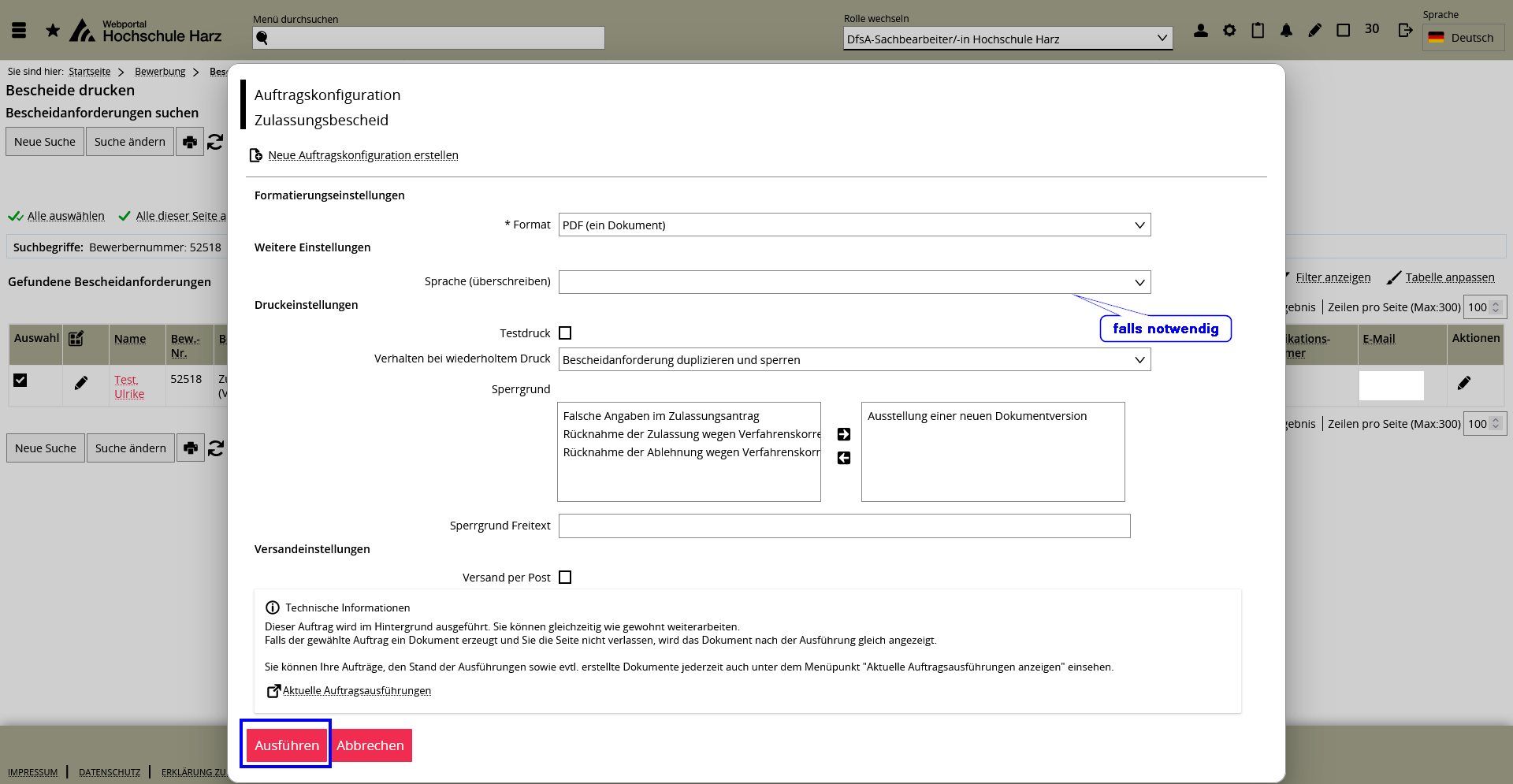
Task: Open Verhalten bei wiederholtem Druck dropdown
Action: (x=854, y=360)
